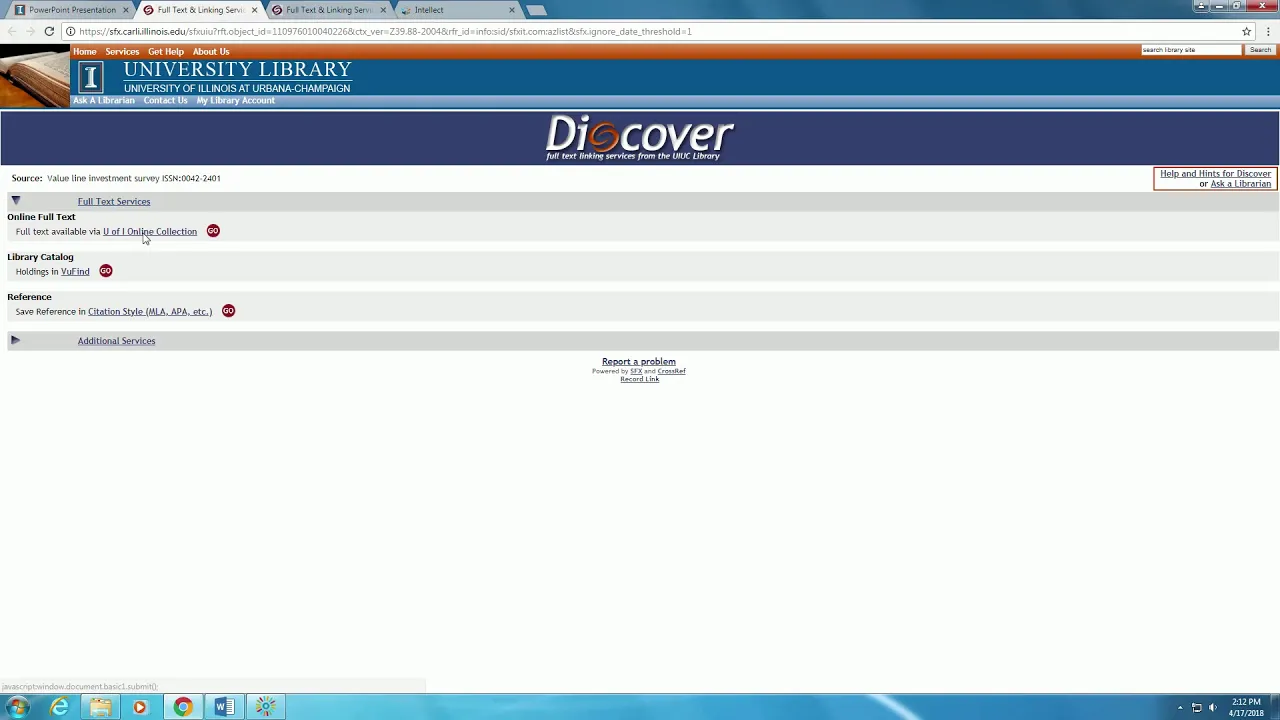1280x720 pixels.
Task: Open Microsoft Word from taskbar
Action: point(224,707)
